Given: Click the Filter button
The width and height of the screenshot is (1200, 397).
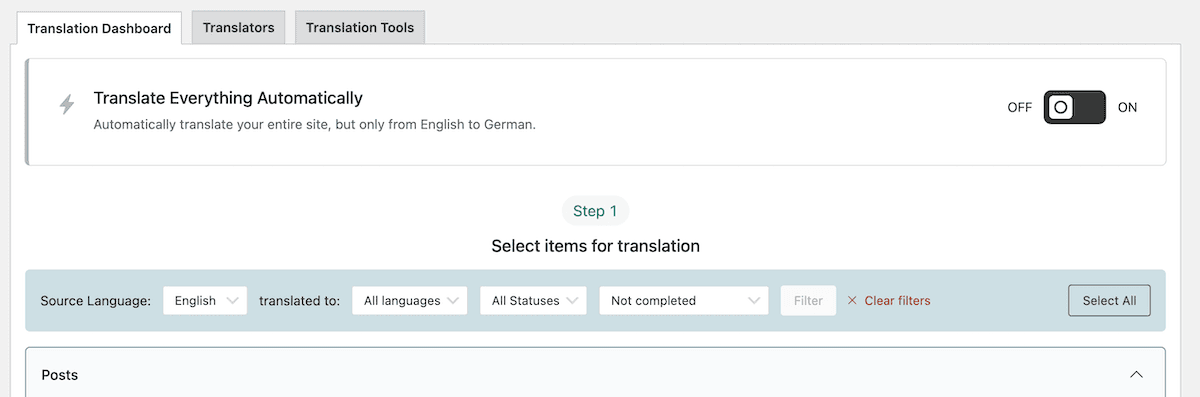Looking at the screenshot, I should [808, 300].
